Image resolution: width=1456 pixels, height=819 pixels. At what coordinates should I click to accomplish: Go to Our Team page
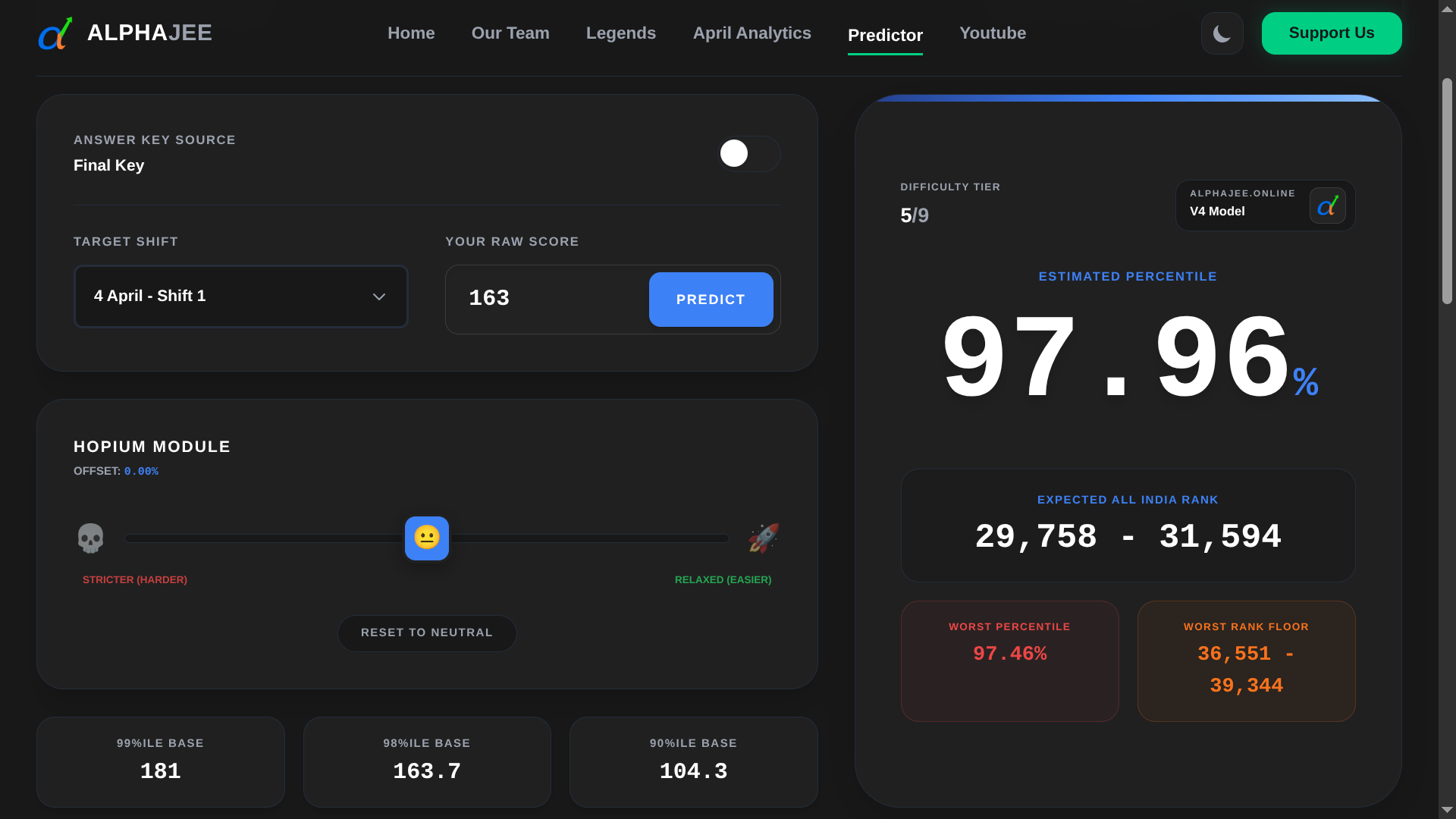tap(510, 33)
